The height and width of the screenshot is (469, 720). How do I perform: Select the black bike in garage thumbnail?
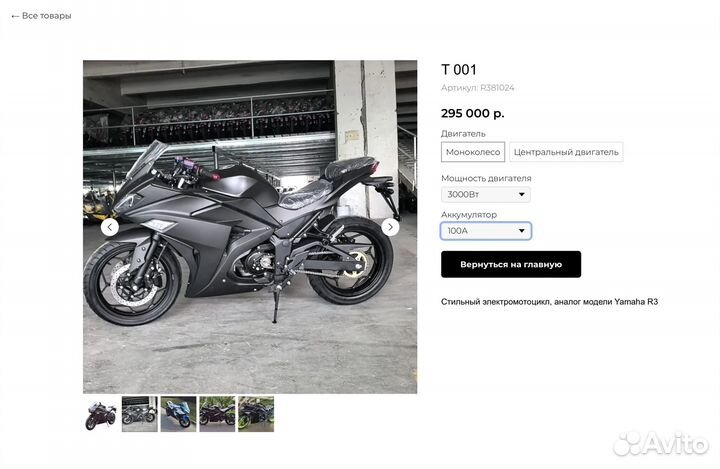140,414
